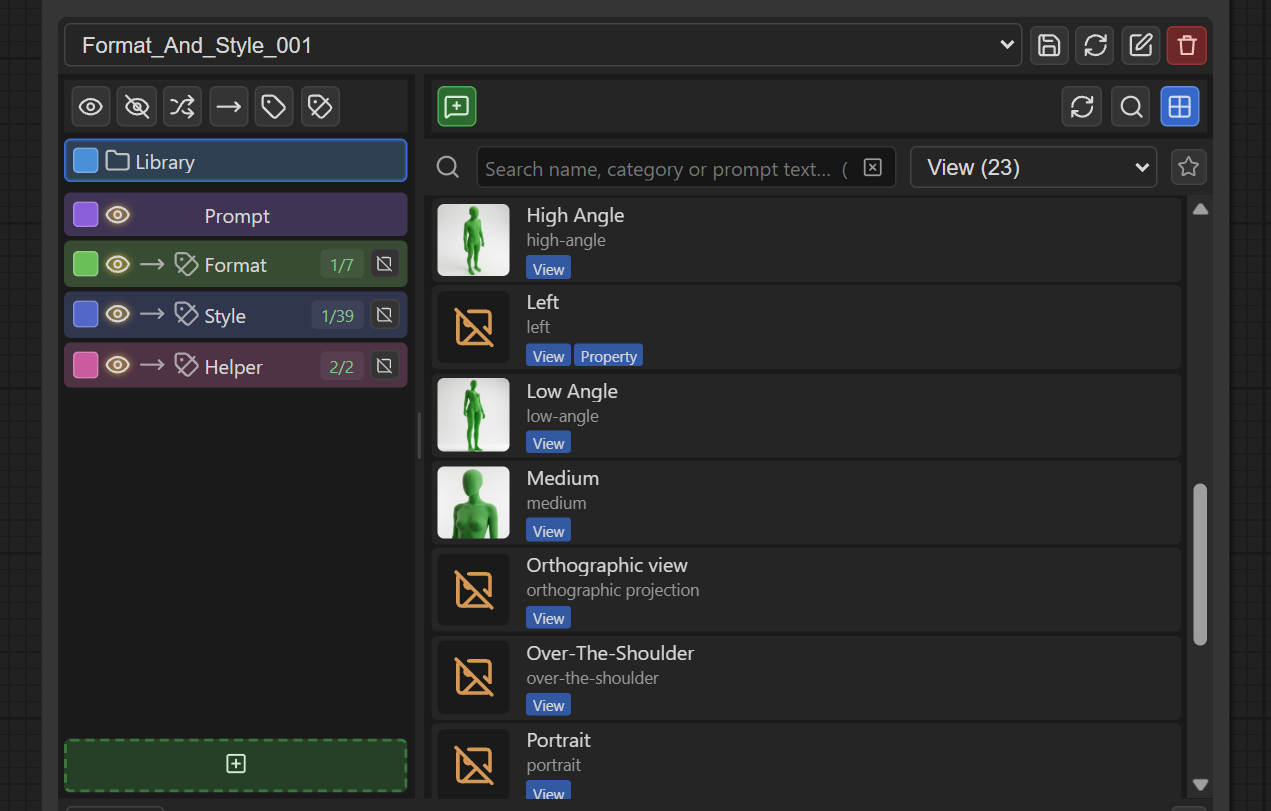The image size is (1271, 811).
Task: Click the crossed tag toolbar icon
Action: [320, 106]
